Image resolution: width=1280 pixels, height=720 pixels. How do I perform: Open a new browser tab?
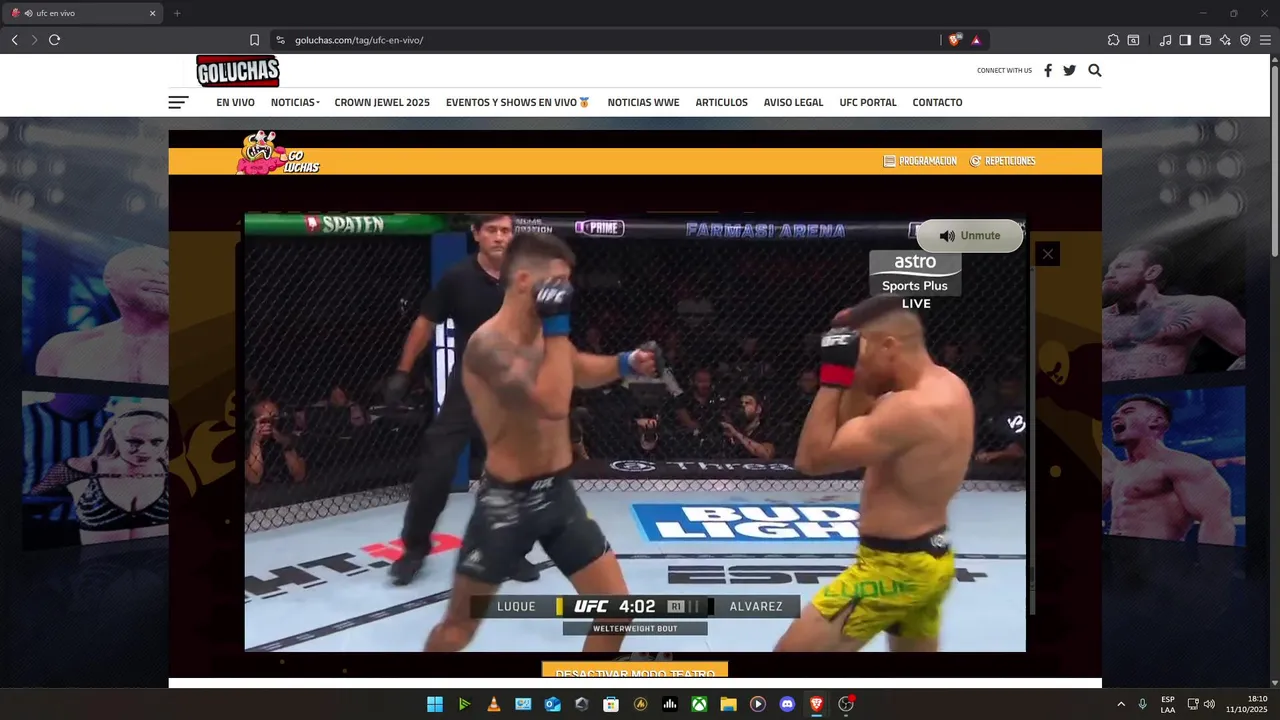[177, 13]
